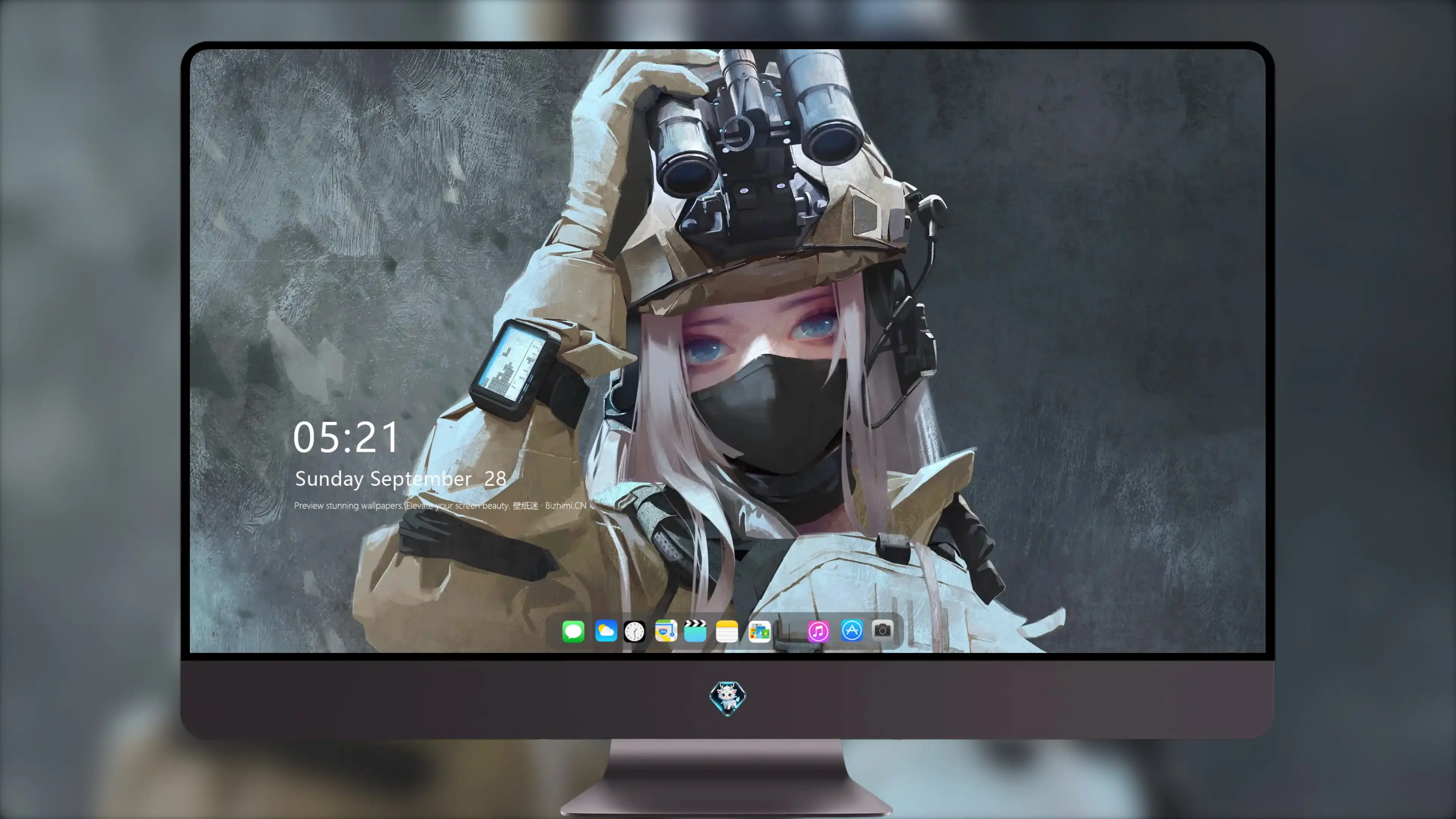Open the Camera app in the dock
The height and width of the screenshot is (819, 1456).
(882, 630)
